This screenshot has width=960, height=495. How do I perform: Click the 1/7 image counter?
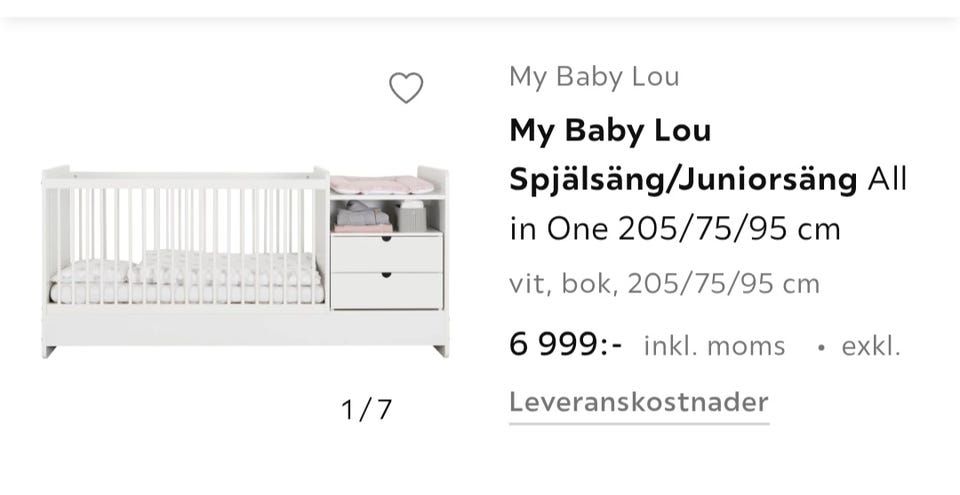point(366,409)
